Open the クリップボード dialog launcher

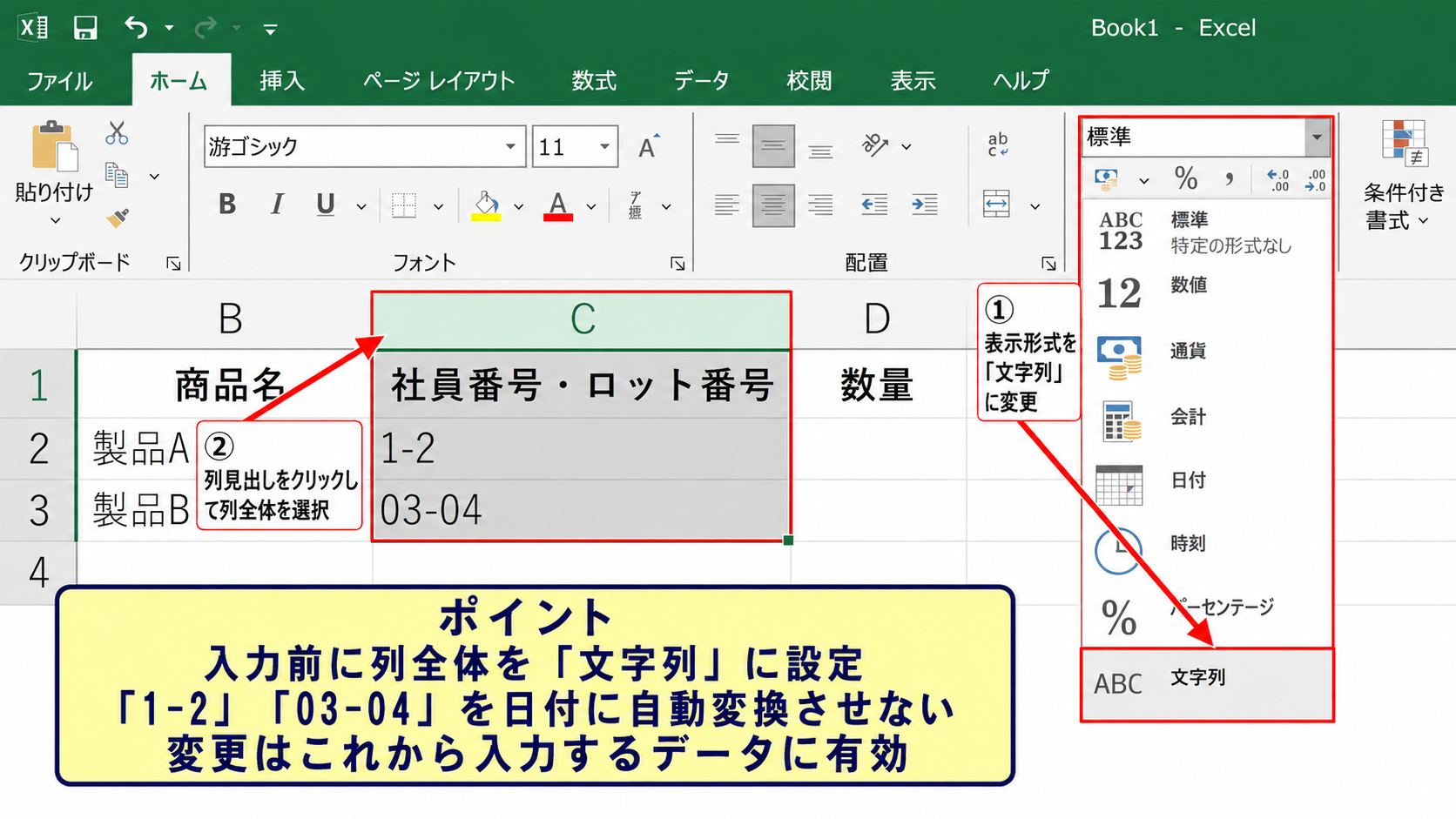pos(173,264)
